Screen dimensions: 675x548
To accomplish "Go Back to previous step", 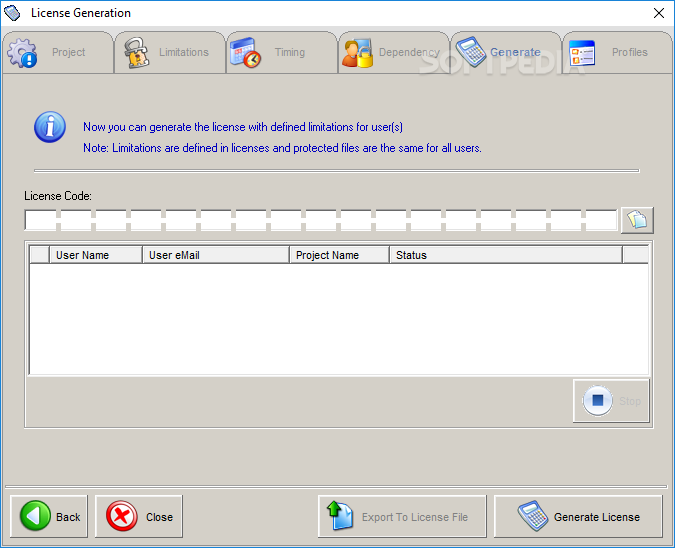I will [49, 516].
